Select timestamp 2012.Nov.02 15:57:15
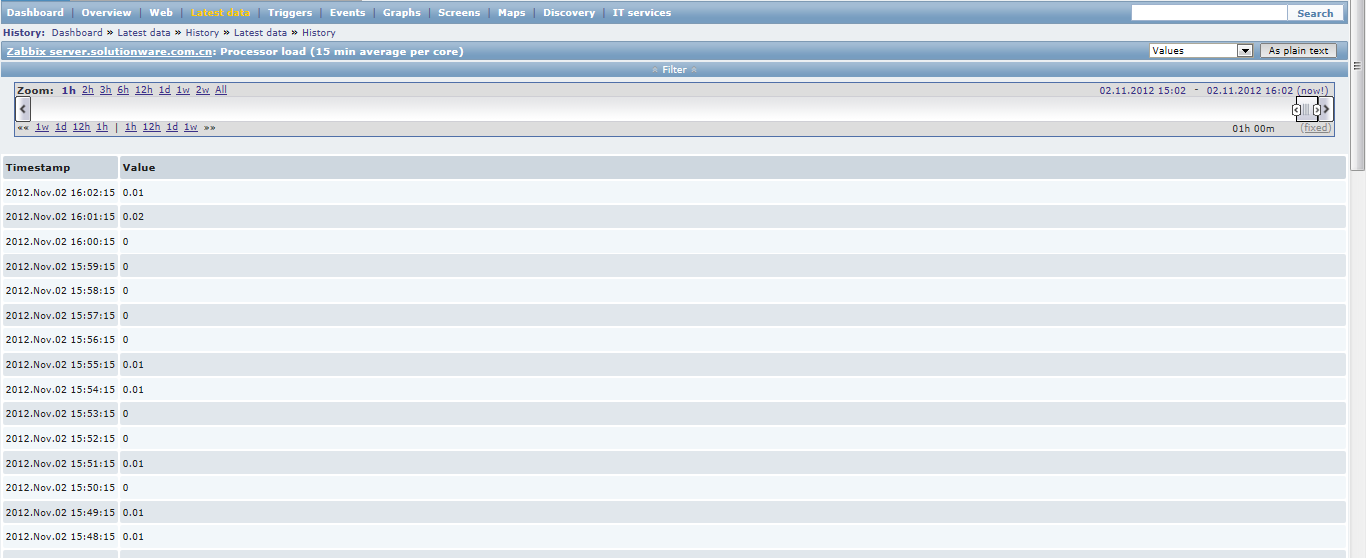1366x558 pixels. coord(60,315)
